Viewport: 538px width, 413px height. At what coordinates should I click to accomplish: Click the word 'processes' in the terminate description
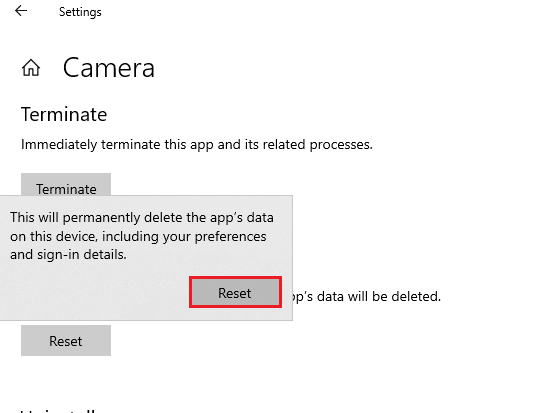click(341, 145)
